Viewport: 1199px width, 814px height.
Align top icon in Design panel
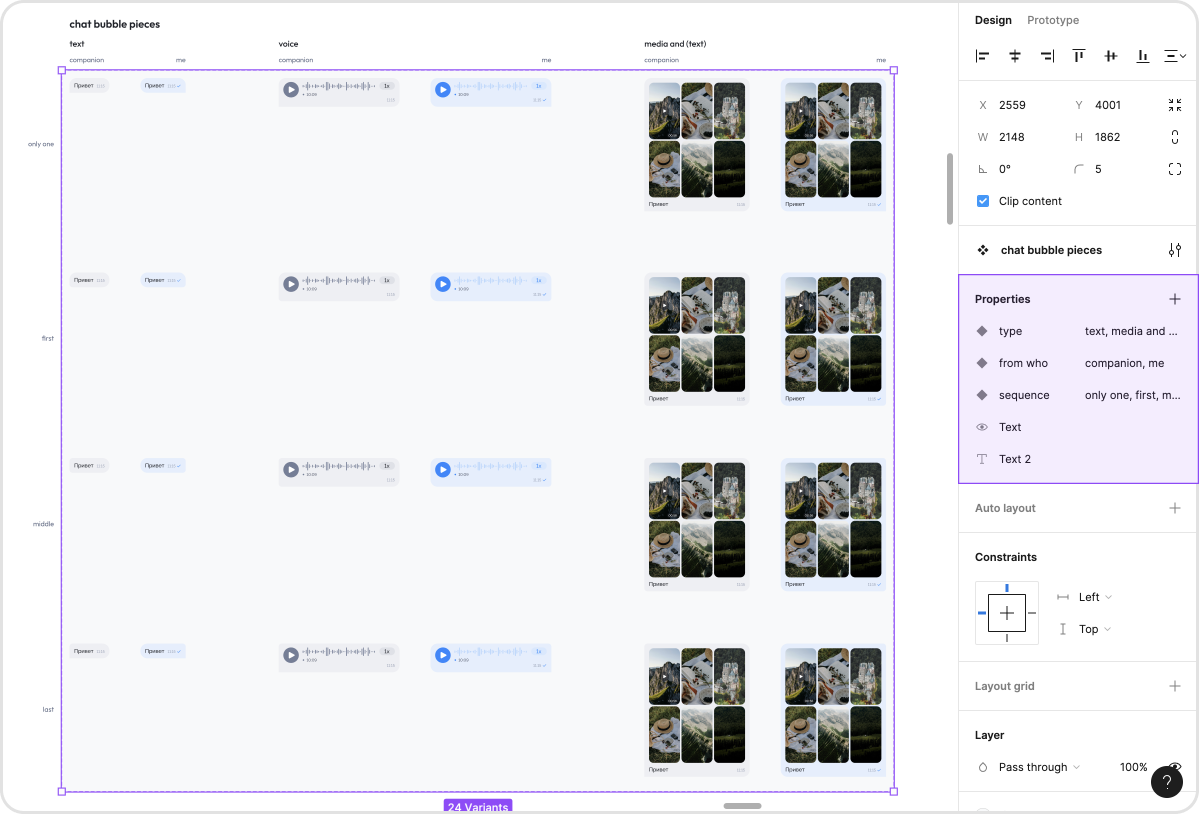(1079, 56)
